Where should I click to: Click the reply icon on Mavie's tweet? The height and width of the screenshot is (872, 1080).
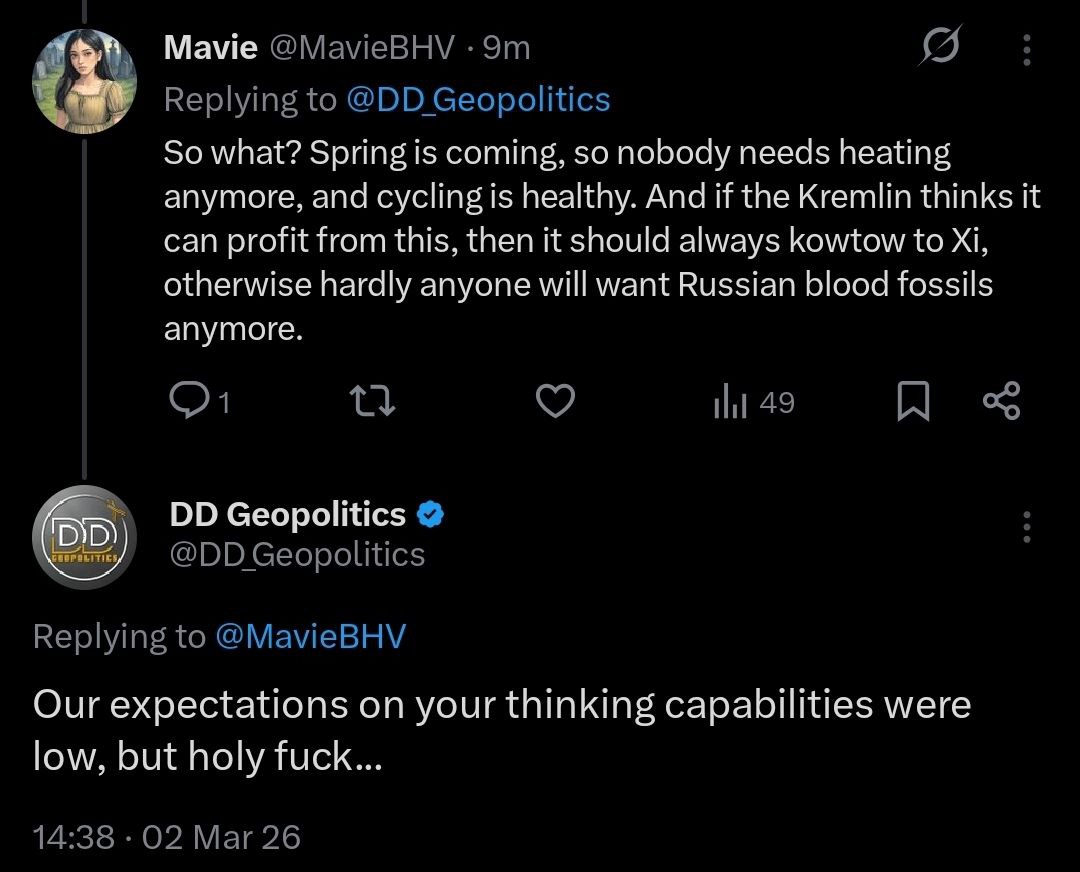click(188, 402)
